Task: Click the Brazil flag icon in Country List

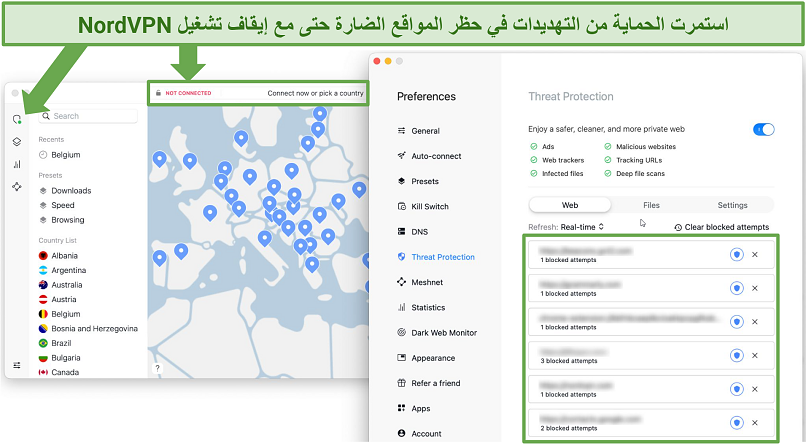Action: [43, 343]
